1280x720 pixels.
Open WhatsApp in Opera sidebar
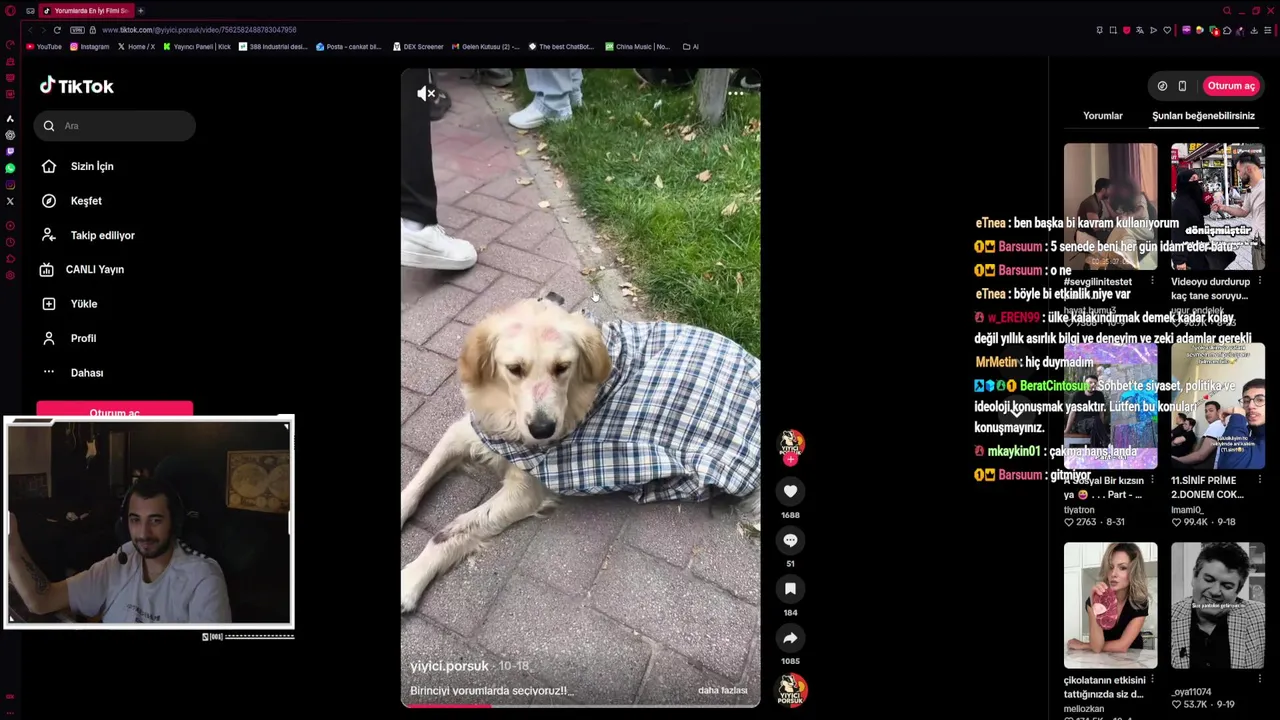[10, 168]
